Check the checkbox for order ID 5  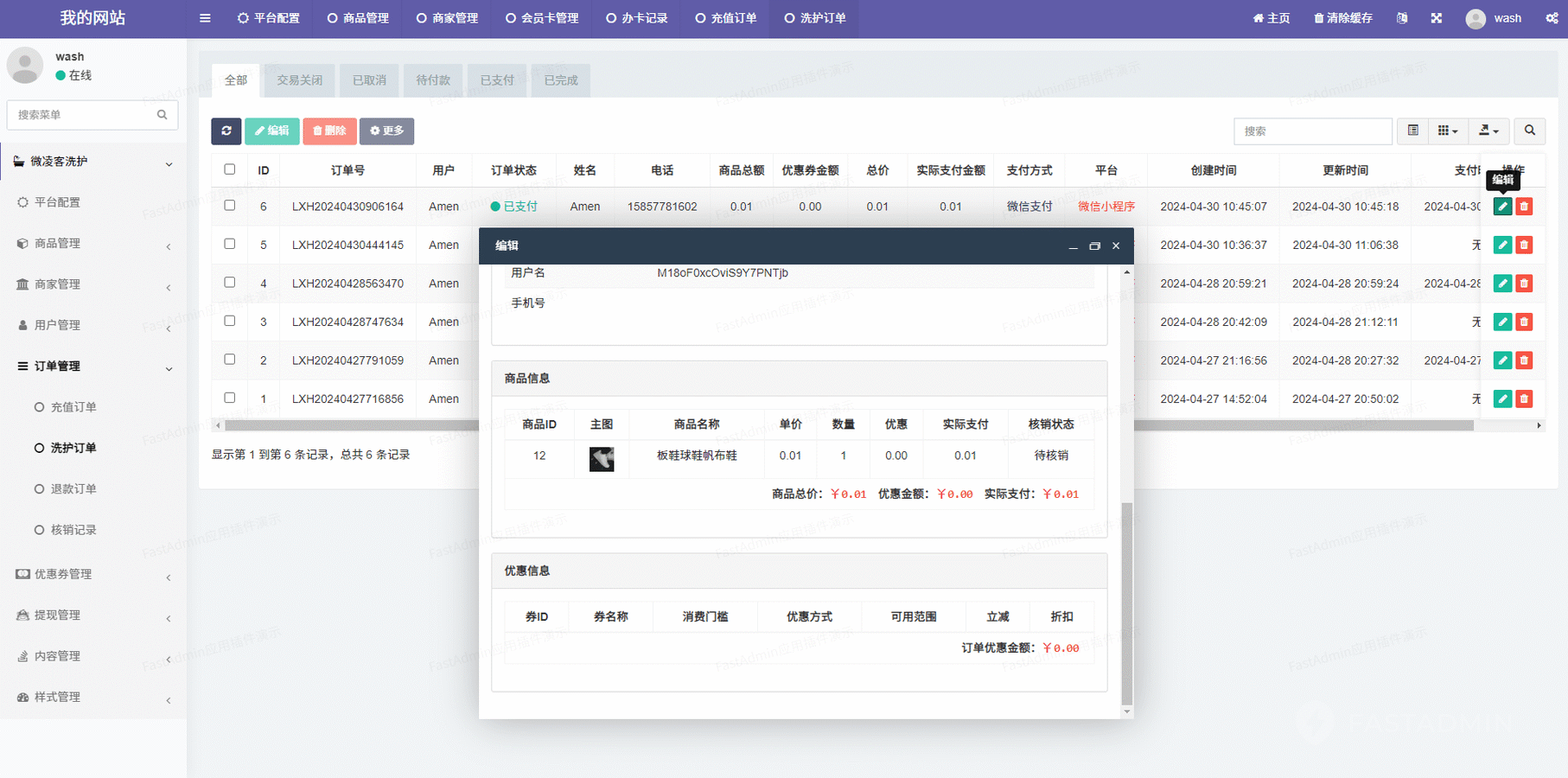[230, 244]
